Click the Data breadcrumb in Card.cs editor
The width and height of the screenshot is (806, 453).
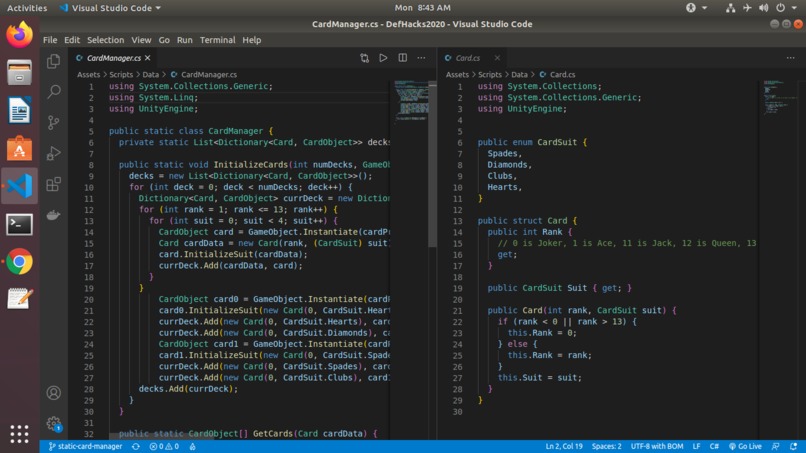(x=519, y=74)
